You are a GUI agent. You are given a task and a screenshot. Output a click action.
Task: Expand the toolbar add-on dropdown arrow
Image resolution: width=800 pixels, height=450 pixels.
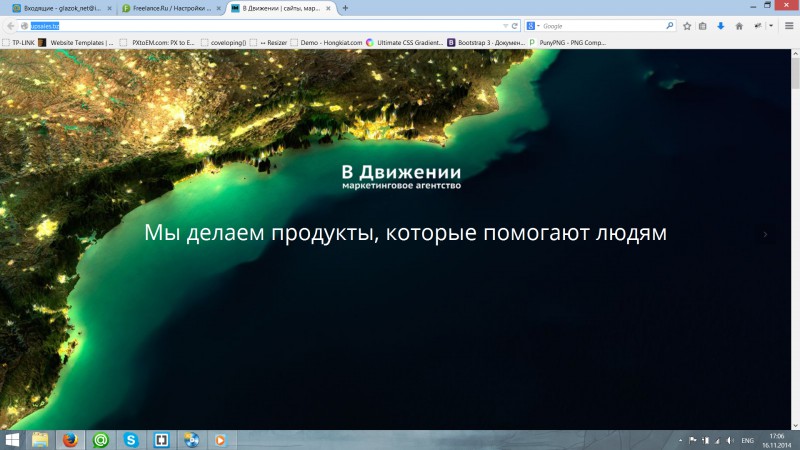771,26
